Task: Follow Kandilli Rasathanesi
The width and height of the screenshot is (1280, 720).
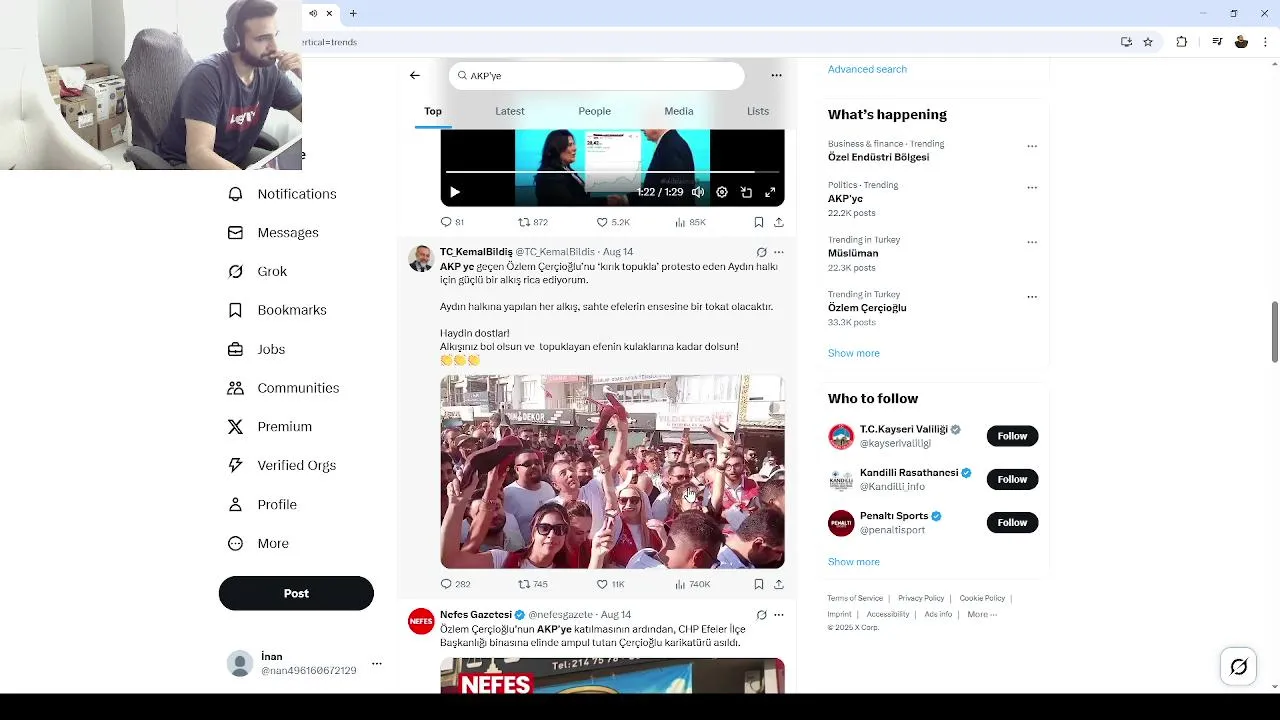Action: 1012,479
